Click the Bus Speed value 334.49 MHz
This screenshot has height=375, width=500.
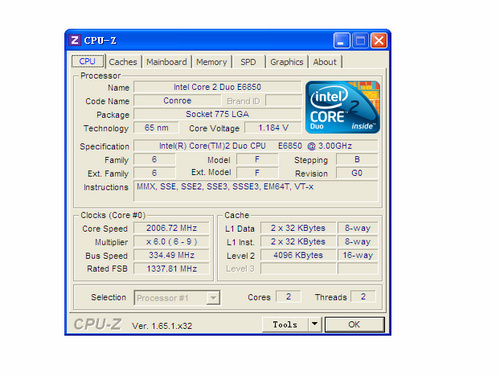click(171, 255)
